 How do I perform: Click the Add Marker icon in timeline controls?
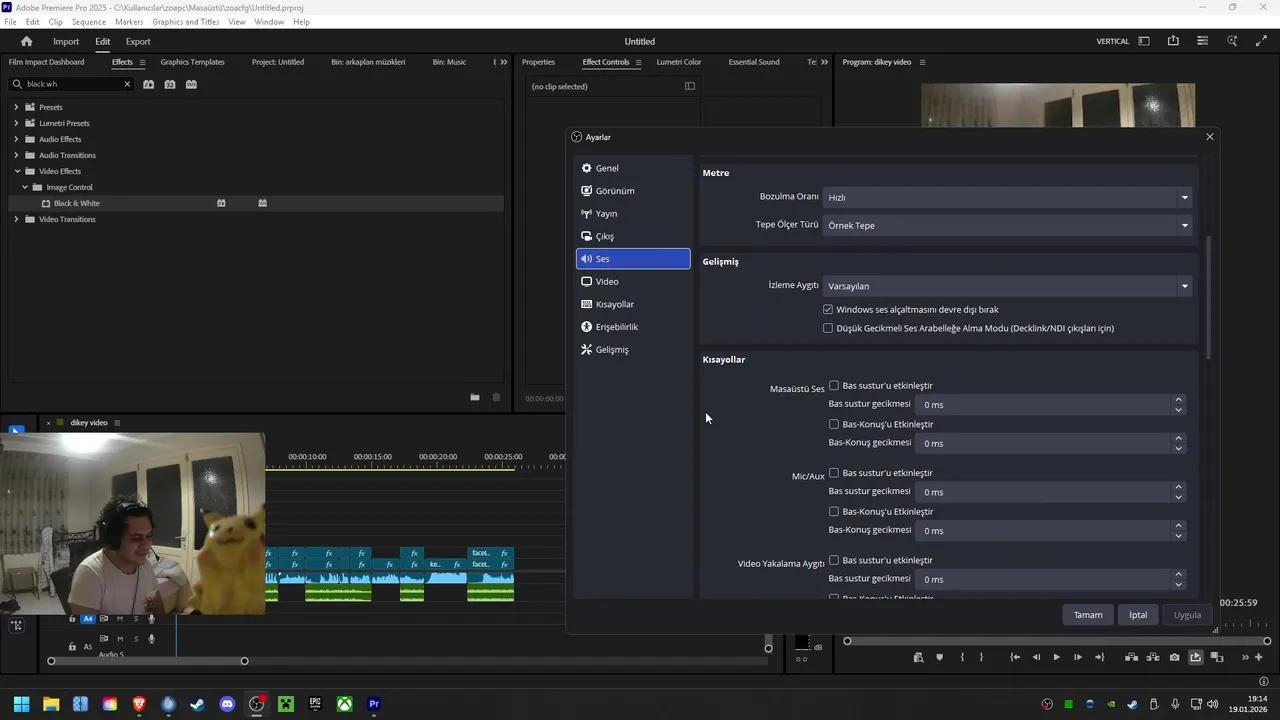[x=939, y=657]
